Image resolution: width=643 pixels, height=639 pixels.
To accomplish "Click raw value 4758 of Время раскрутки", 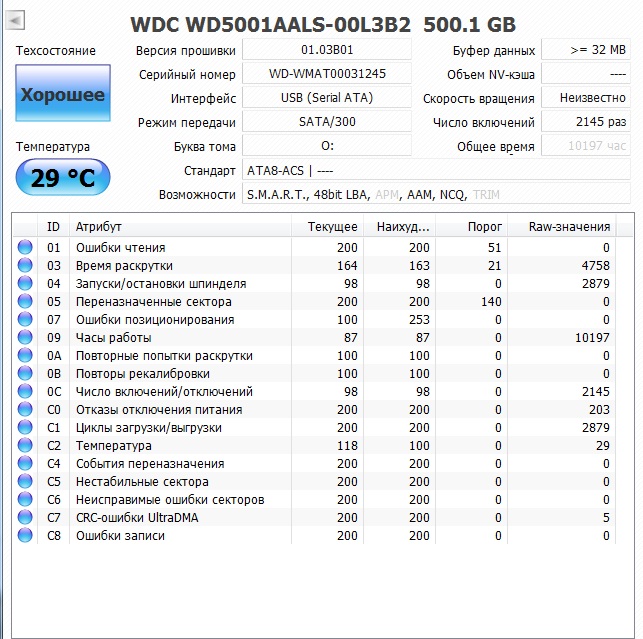I will tap(595, 265).
